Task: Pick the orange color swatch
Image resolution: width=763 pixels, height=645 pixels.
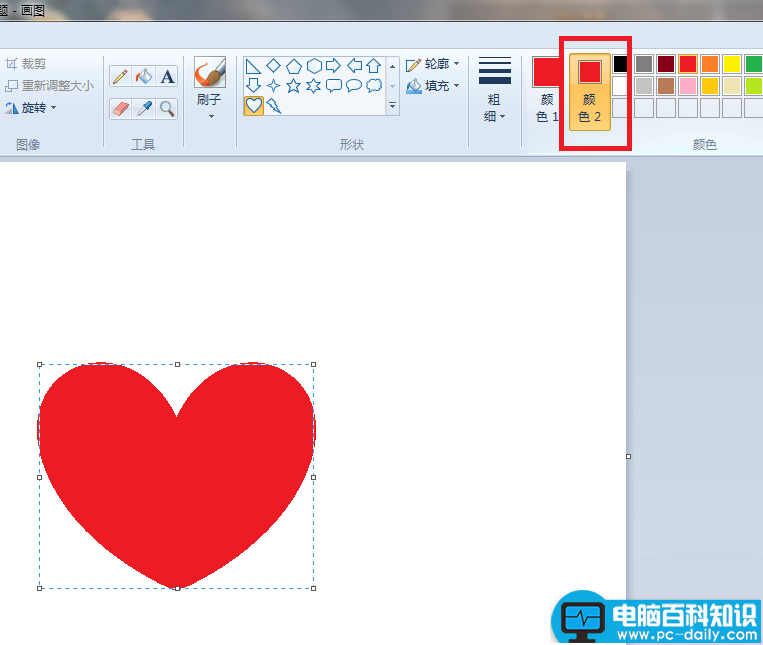Action: pos(709,64)
